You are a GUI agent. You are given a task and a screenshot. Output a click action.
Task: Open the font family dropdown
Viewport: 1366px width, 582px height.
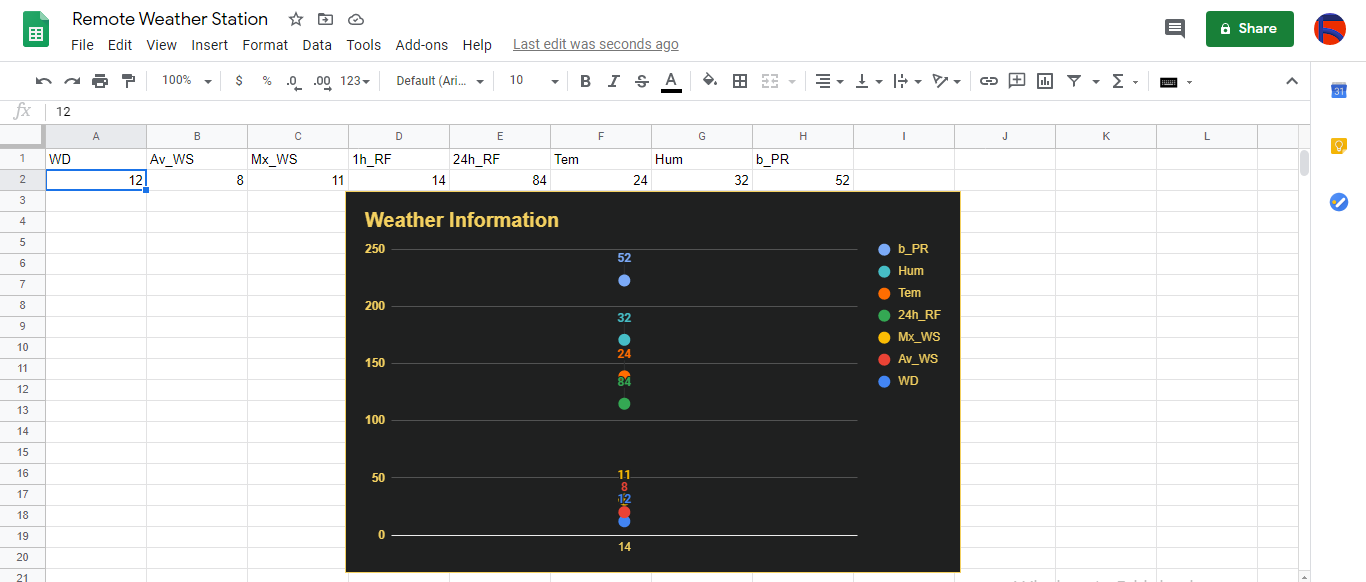[440, 81]
